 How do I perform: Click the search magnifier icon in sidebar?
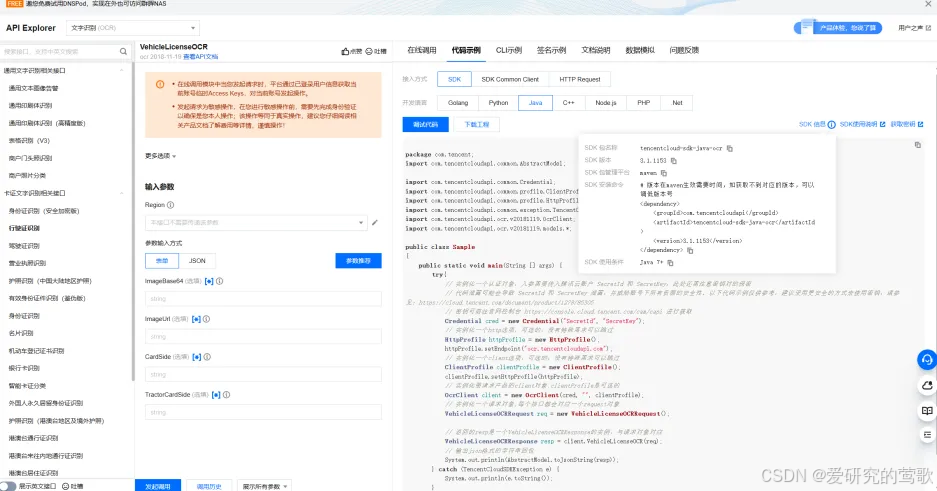[x=123, y=51]
